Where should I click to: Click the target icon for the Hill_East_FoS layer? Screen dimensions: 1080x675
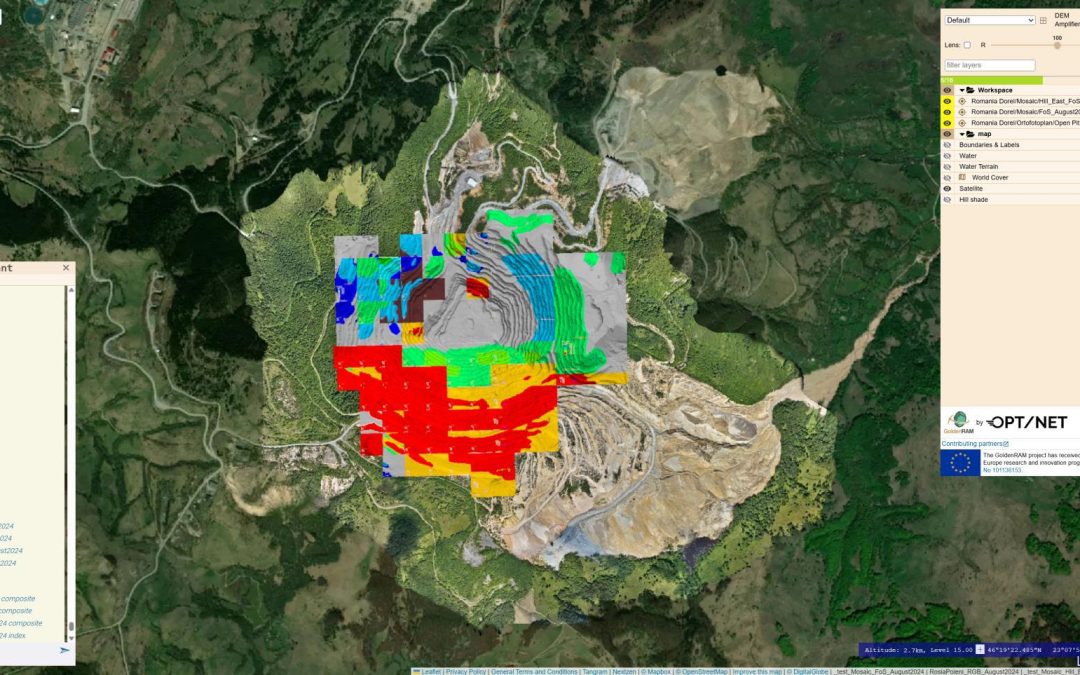pyautogui.click(x=962, y=101)
